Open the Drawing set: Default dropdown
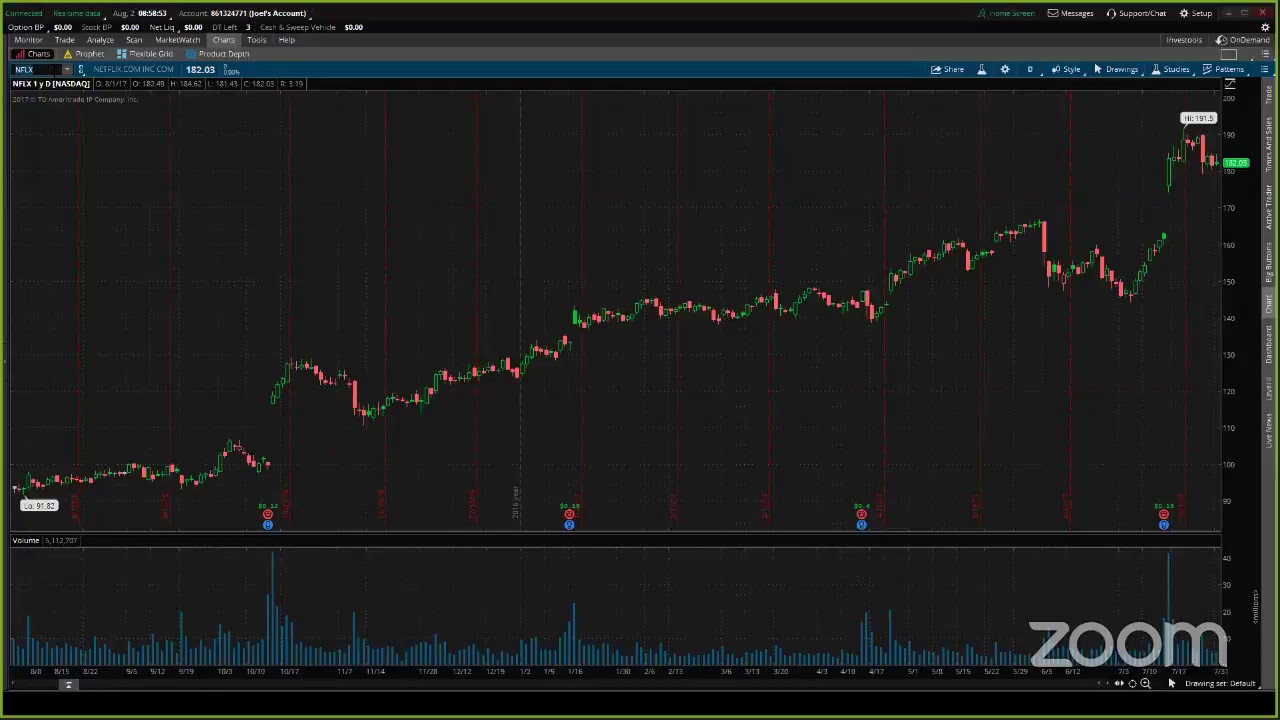The height and width of the screenshot is (720, 1280). (1220, 684)
